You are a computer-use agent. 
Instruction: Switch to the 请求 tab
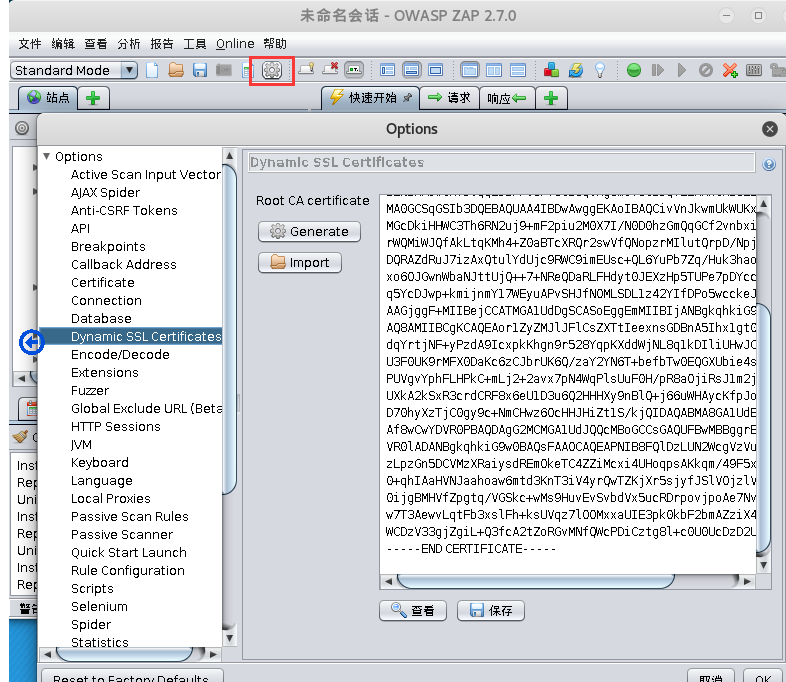(449, 98)
